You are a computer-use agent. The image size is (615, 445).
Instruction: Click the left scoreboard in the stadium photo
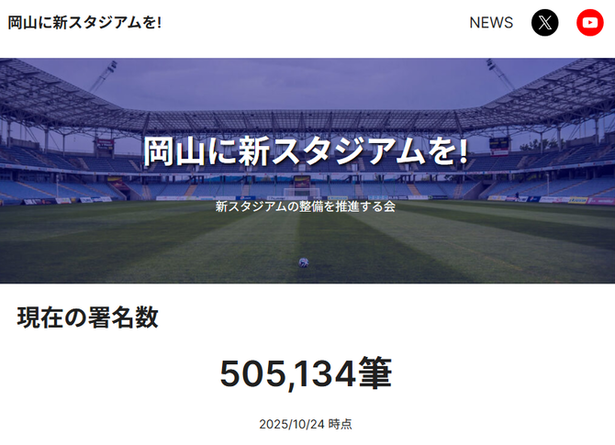[x=105, y=144]
